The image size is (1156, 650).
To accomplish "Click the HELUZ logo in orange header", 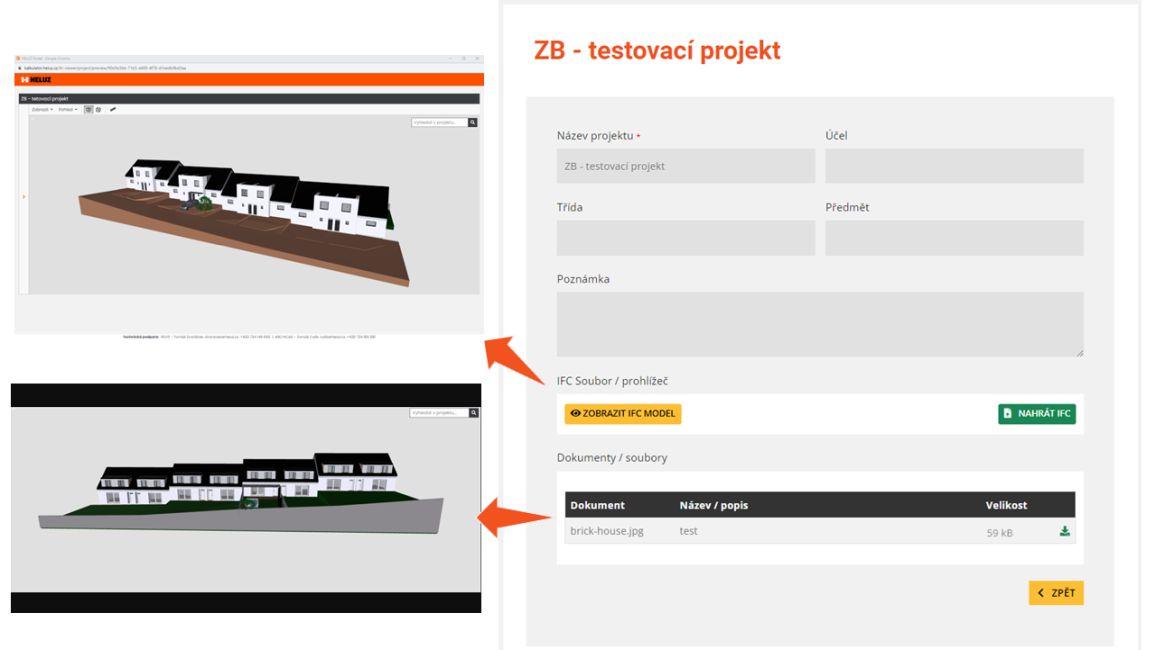I will [x=34, y=79].
